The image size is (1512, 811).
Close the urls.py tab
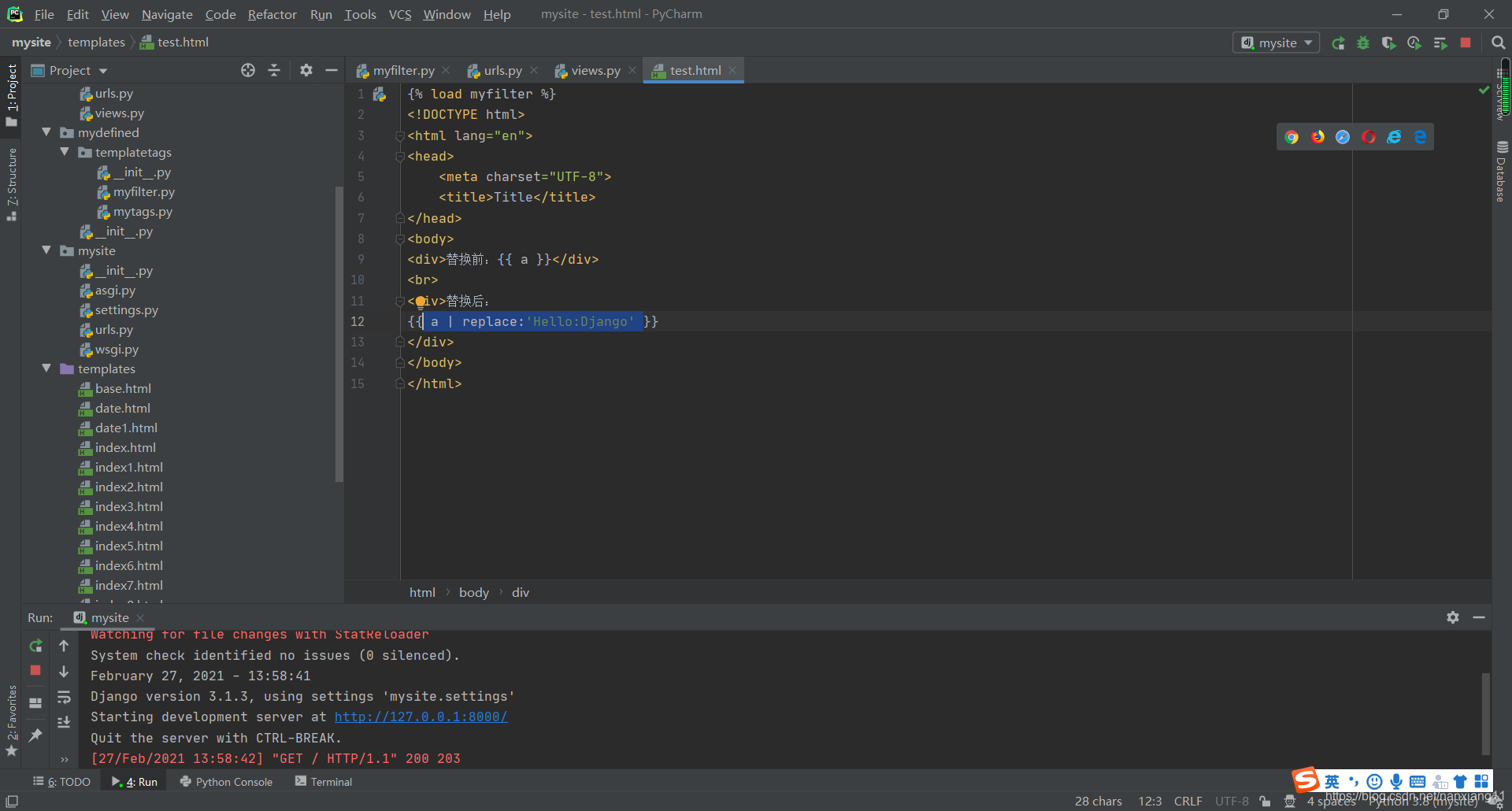click(534, 70)
